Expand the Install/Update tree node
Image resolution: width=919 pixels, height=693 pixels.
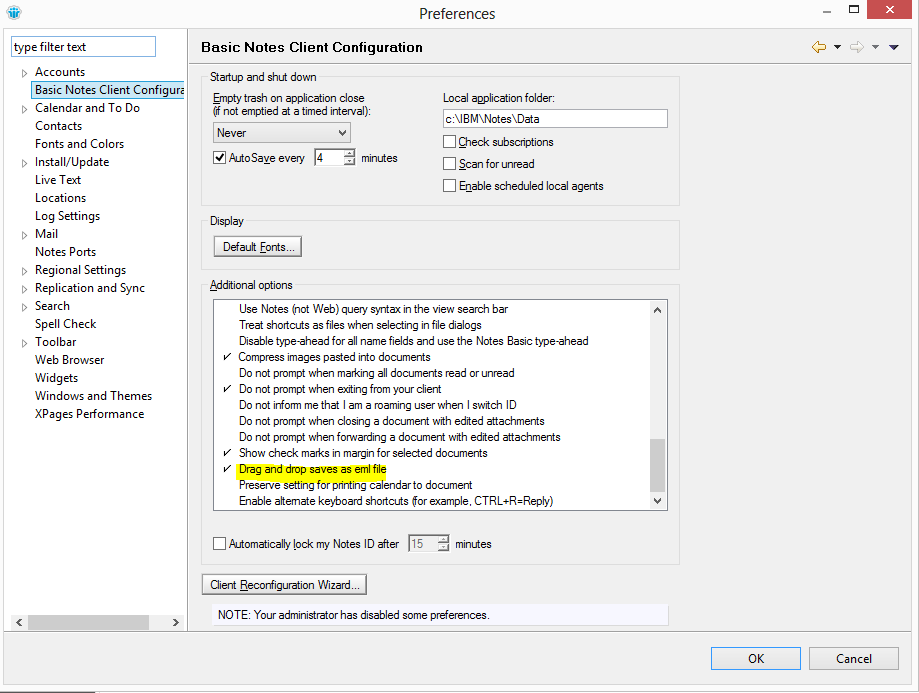click(24, 163)
